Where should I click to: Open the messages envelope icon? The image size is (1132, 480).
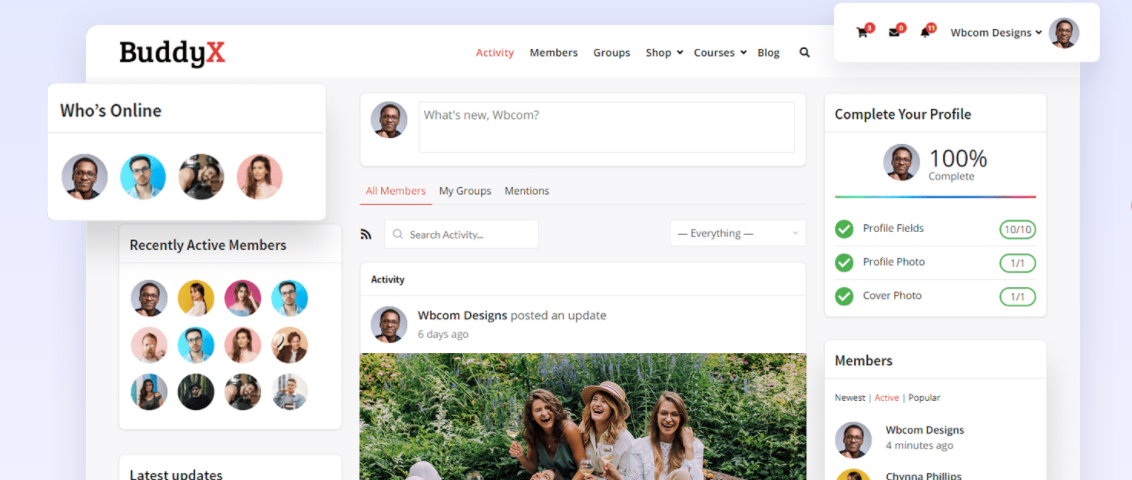894,32
